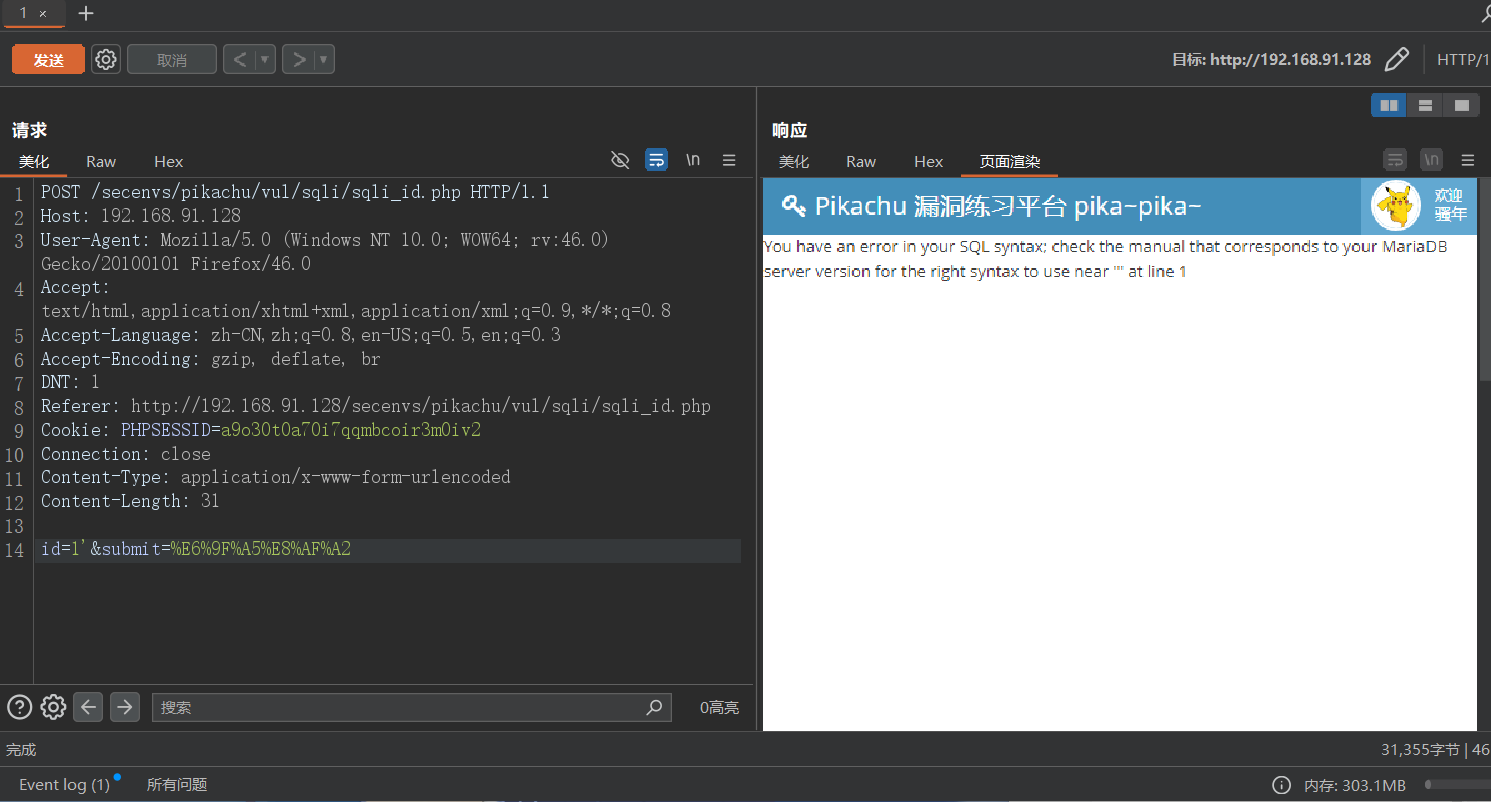1491x802 pixels.
Task: Select Repeater tab labeled 1
Action: point(24,13)
